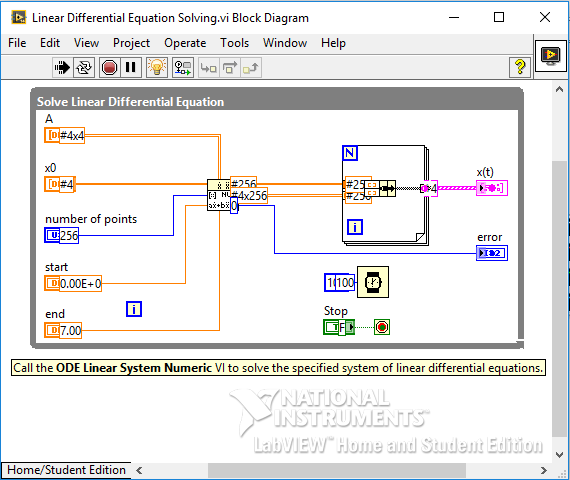Viewport: 570px width, 480px height.
Task: Click Step Into toolbar icon
Action: click(209, 68)
